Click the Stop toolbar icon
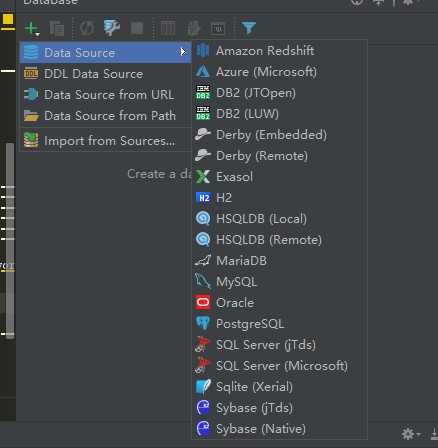The height and width of the screenshot is (448, 438). click(137, 28)
